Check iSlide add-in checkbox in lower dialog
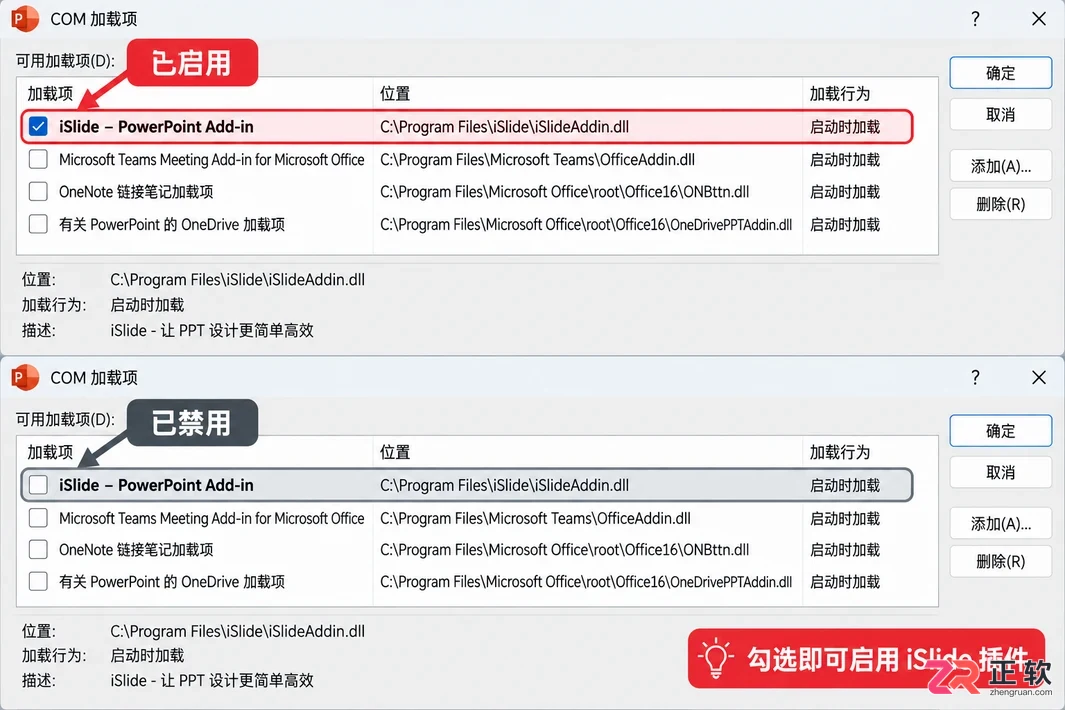This screenshot has width=1065, height=710. click(x=38, y=485)
